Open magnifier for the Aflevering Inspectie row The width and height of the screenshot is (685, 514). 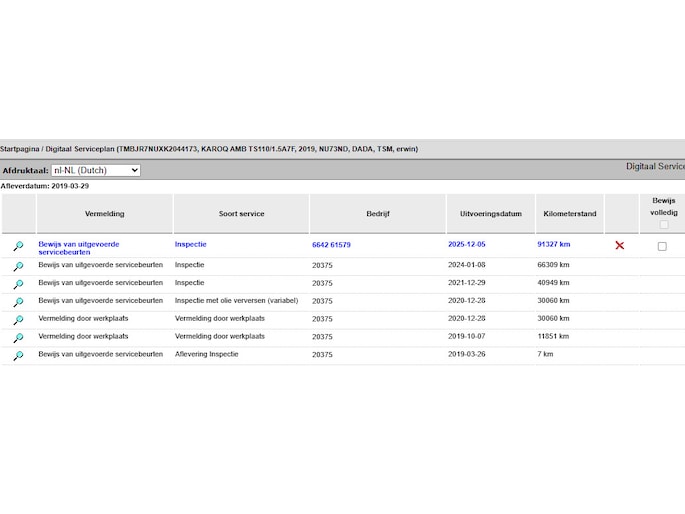coord(18,356)
